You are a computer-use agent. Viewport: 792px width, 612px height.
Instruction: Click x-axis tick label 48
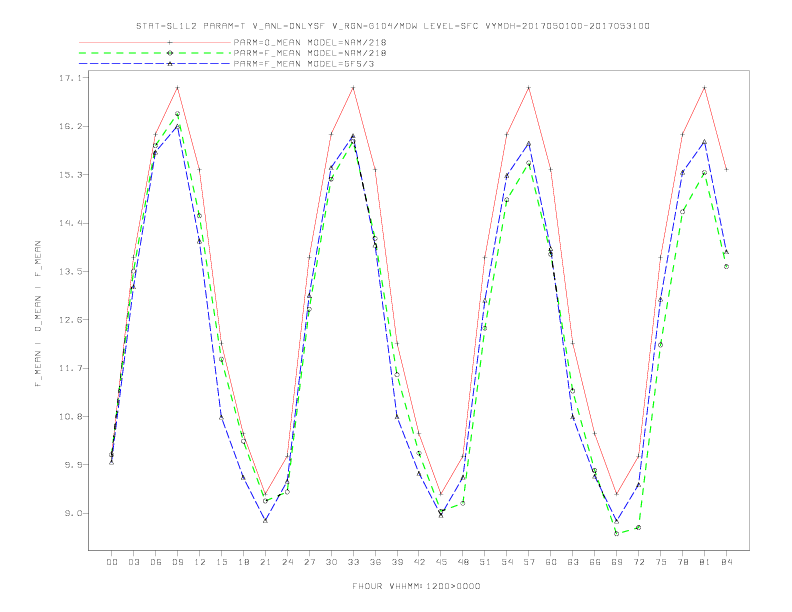point(463,562)
